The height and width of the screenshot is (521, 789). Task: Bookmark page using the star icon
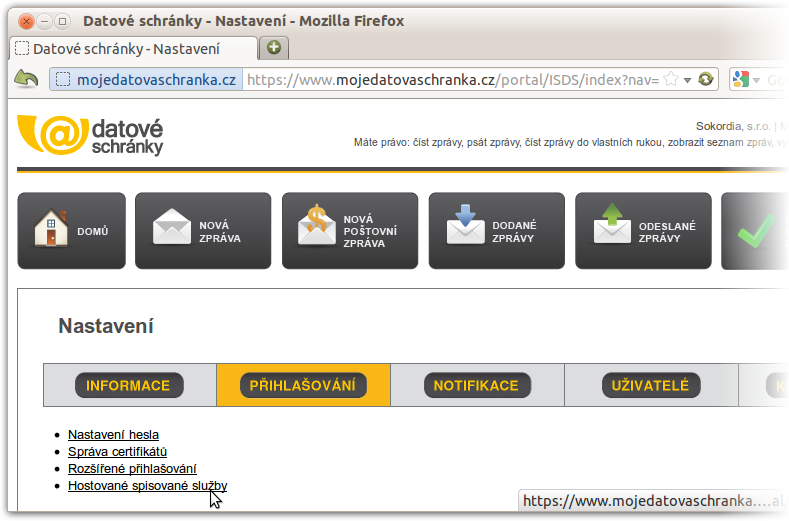pos(671,79)
